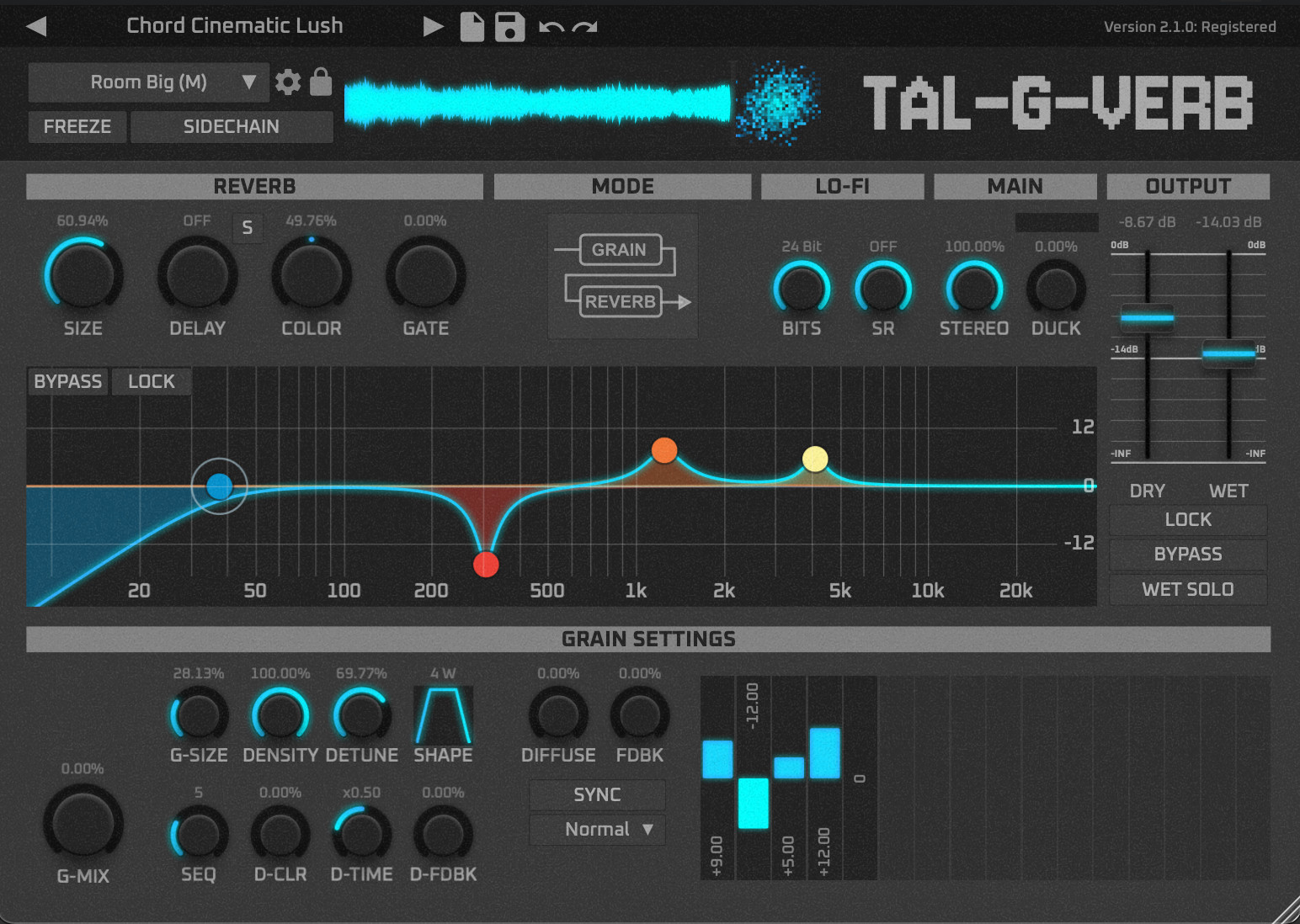
Task: Select the grain SHAPE waveform icon
Action: pos(443,715)
